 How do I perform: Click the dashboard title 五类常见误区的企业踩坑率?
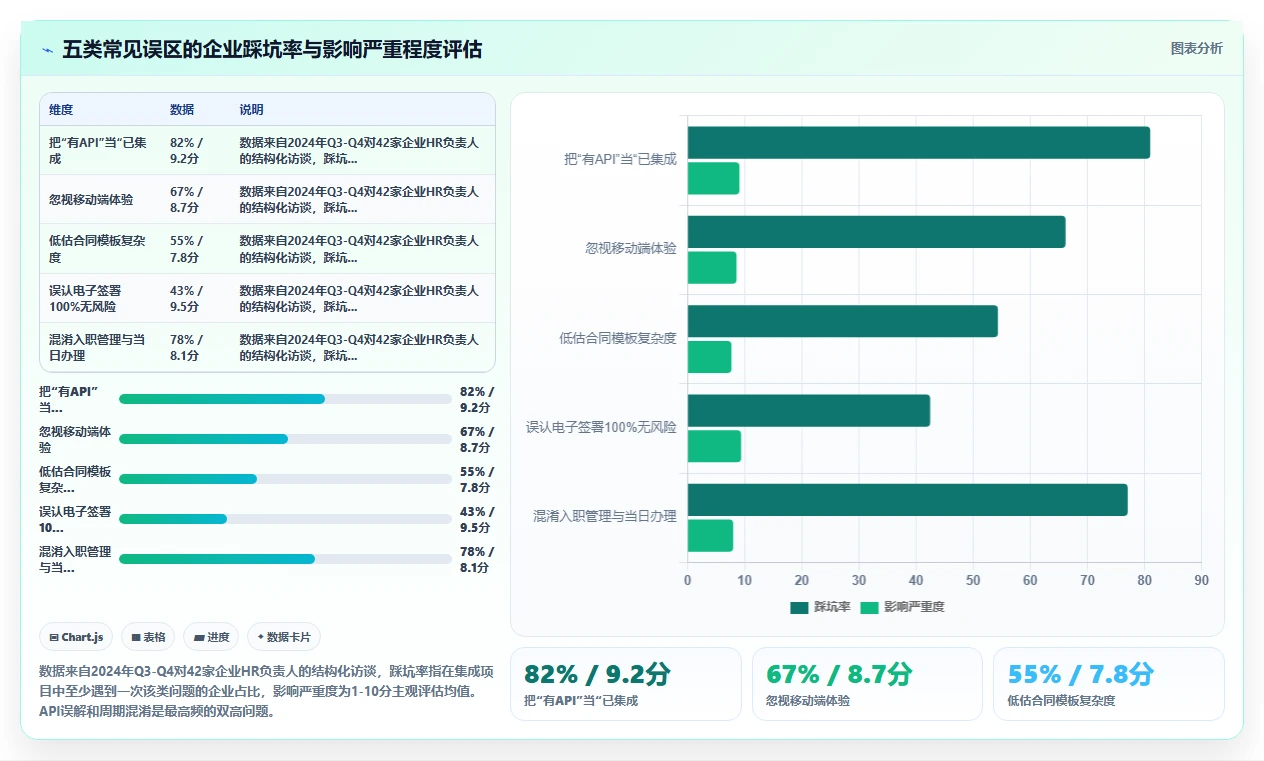click(x=272, y=49)
